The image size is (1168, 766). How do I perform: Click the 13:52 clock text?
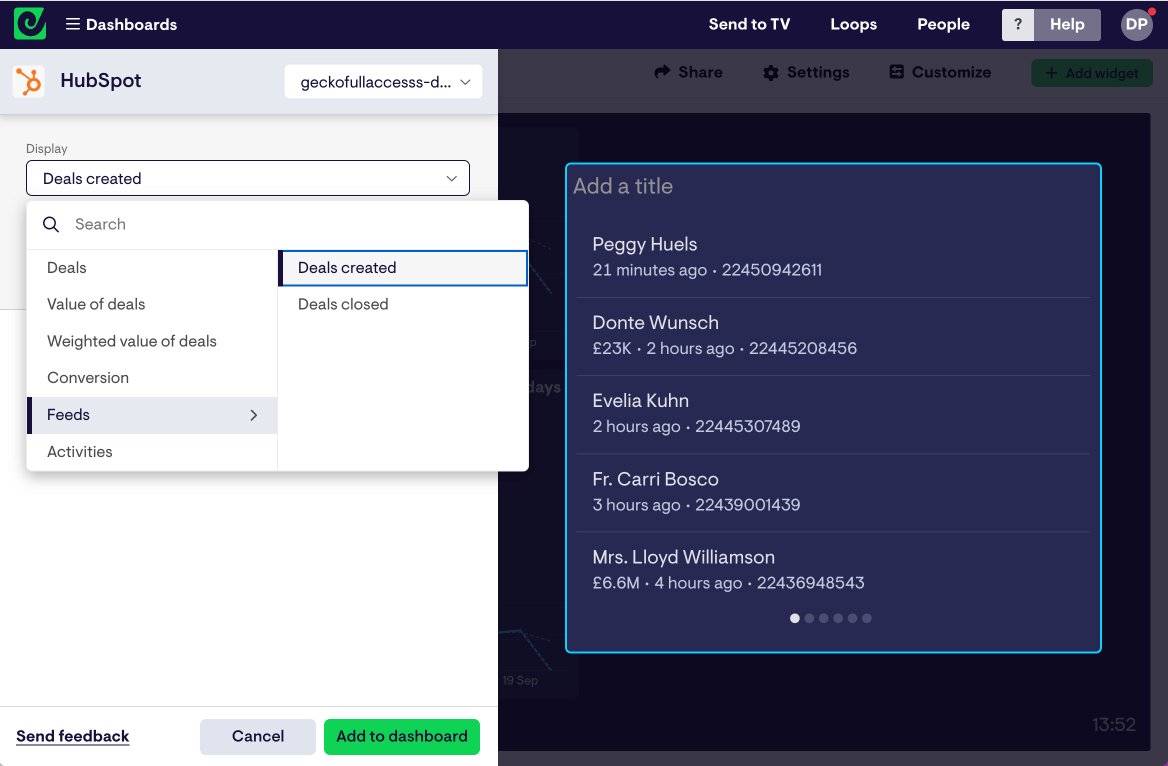[x=1114, y=724]
